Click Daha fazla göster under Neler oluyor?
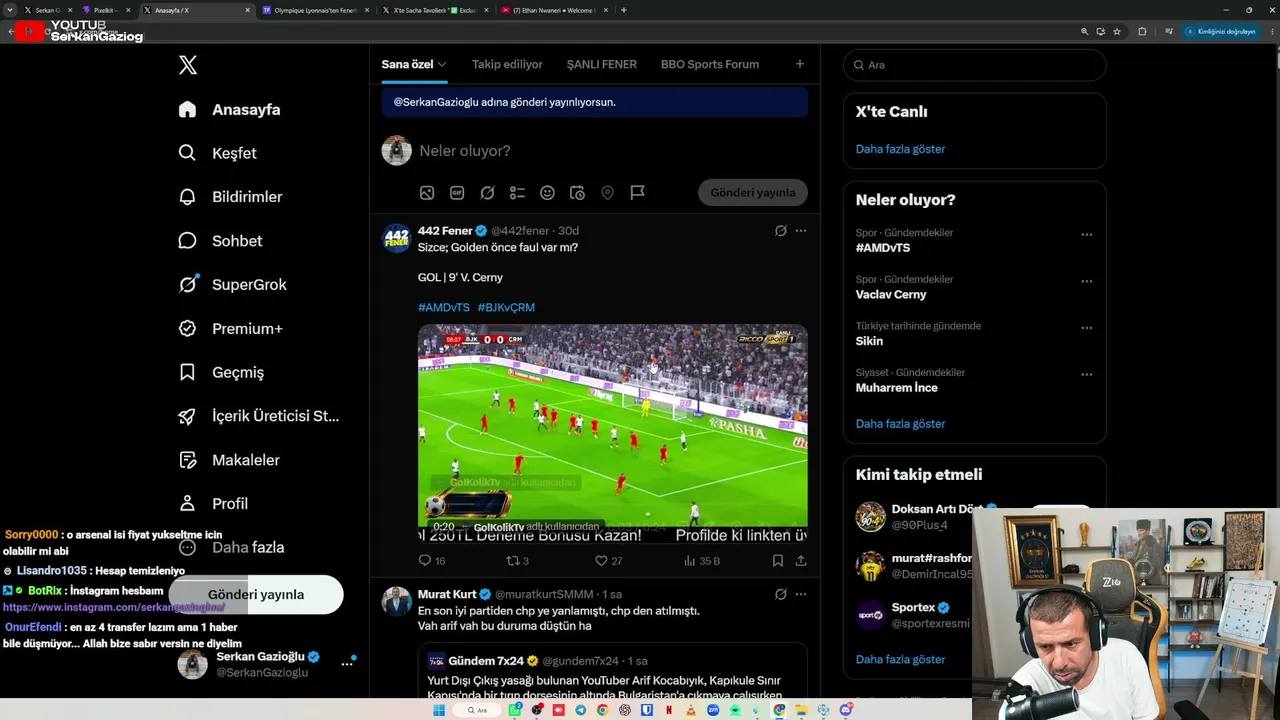 pyautogui.click(x=900, y=424)
